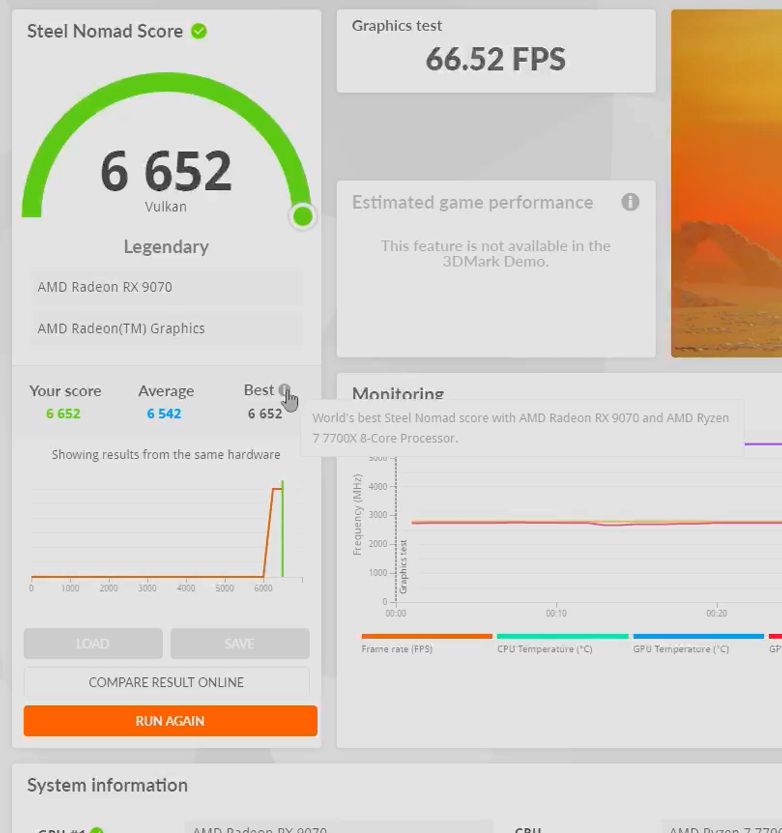Click the Legendary rating label
The height and width of the screenshot is (833, 782).
[166, 247]
